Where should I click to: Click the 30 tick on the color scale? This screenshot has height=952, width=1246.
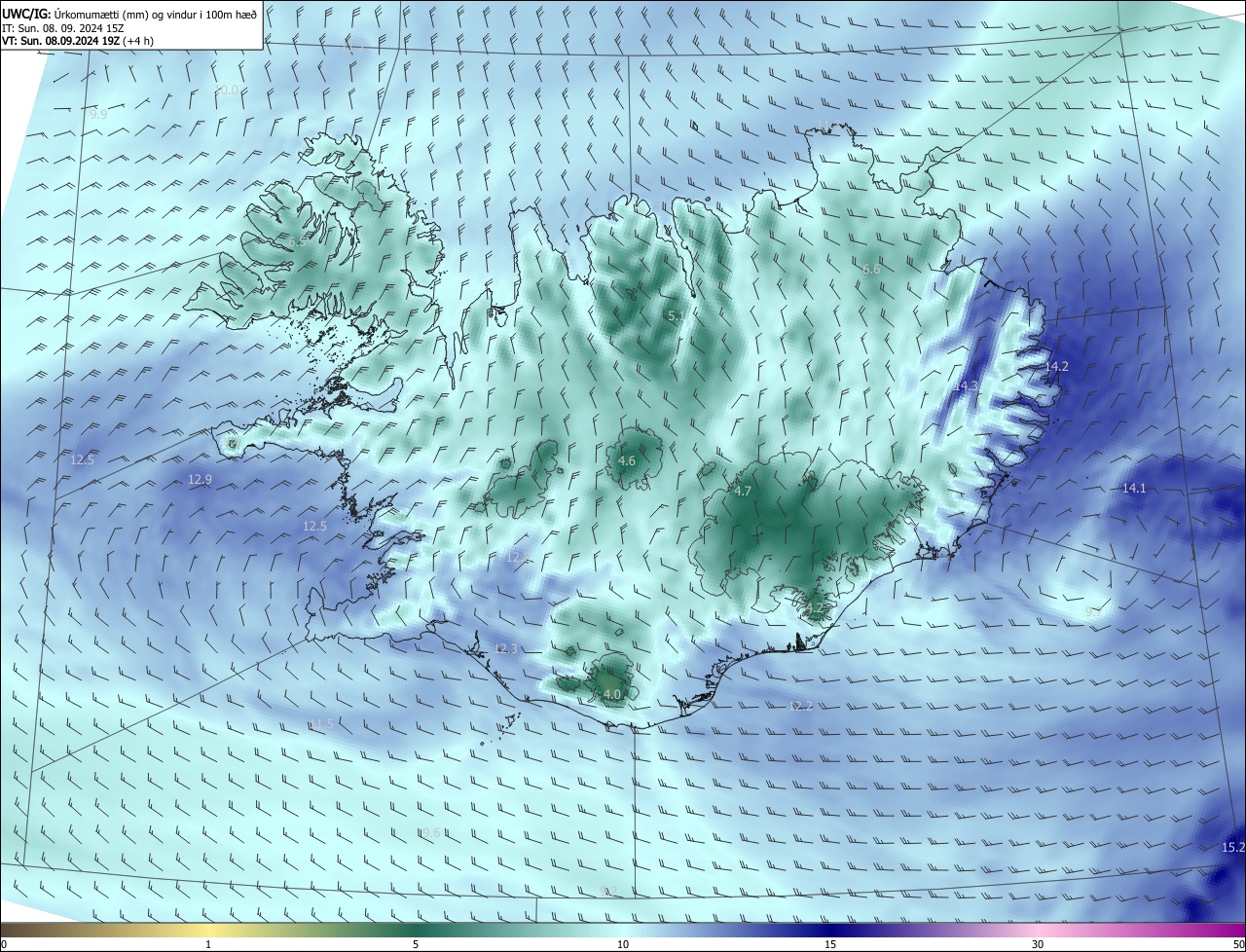tap(1038, 944)
